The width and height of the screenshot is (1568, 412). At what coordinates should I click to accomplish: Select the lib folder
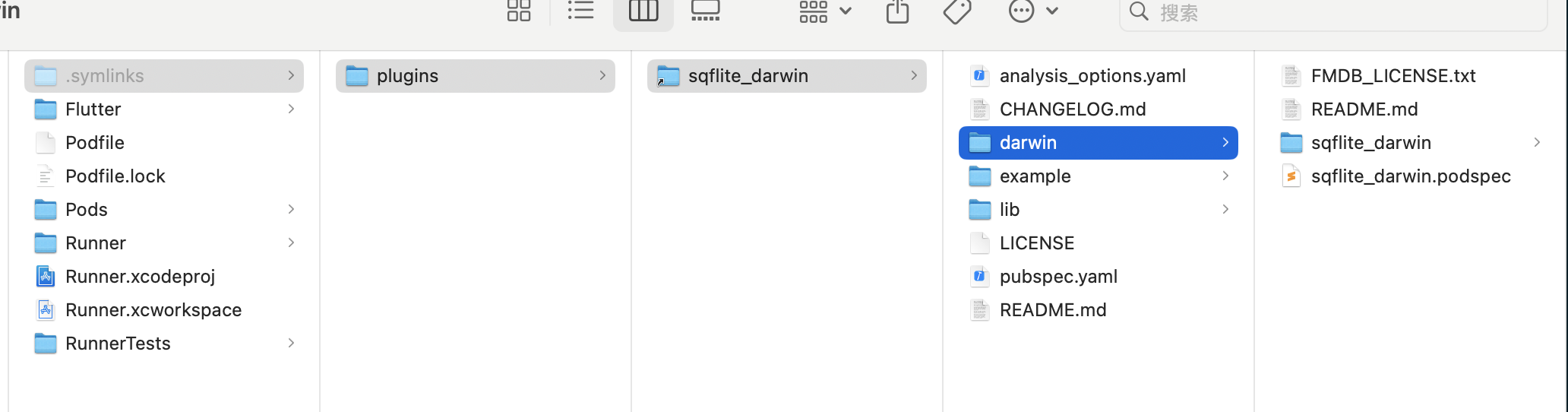click(x=1099, y=210)
